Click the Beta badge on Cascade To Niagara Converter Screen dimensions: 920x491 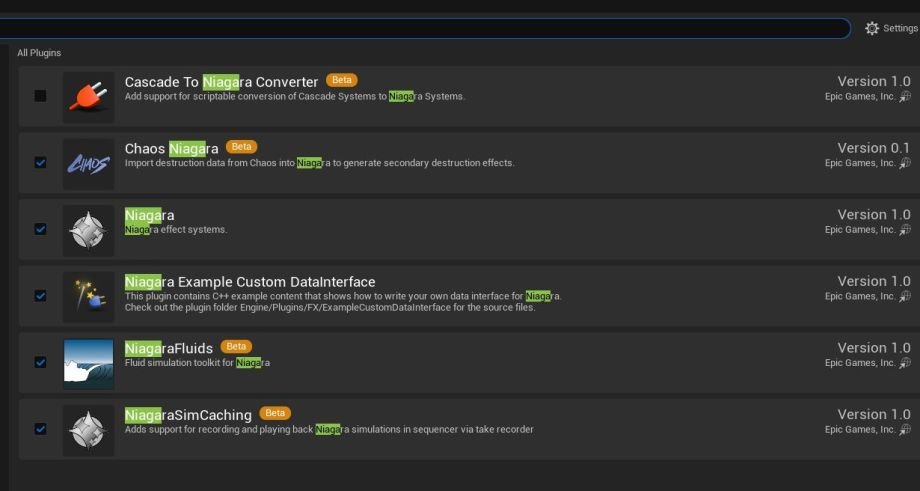click(x=341, y=80)
